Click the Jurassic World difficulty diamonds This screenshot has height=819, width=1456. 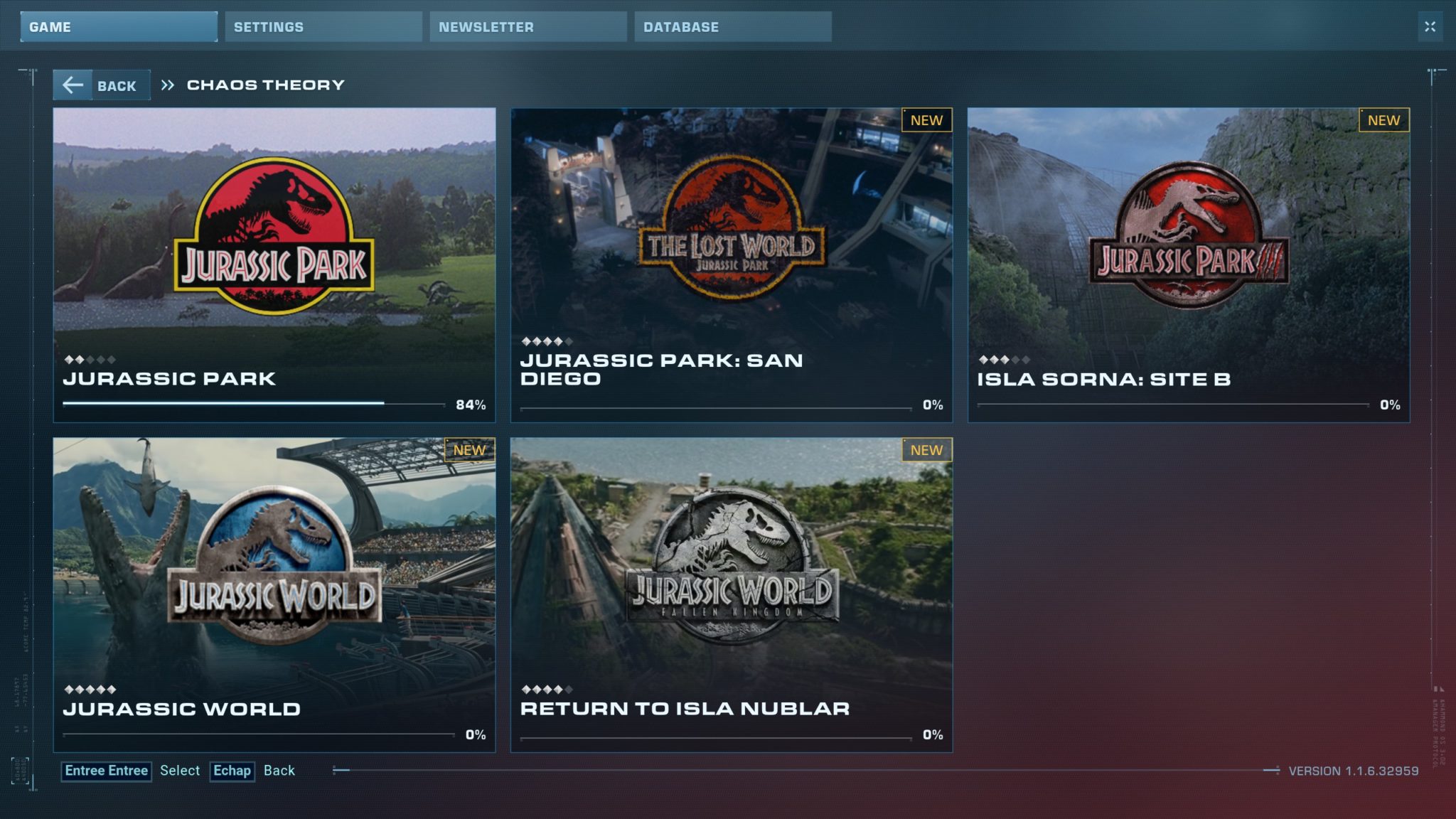click(x=90, y=690)
